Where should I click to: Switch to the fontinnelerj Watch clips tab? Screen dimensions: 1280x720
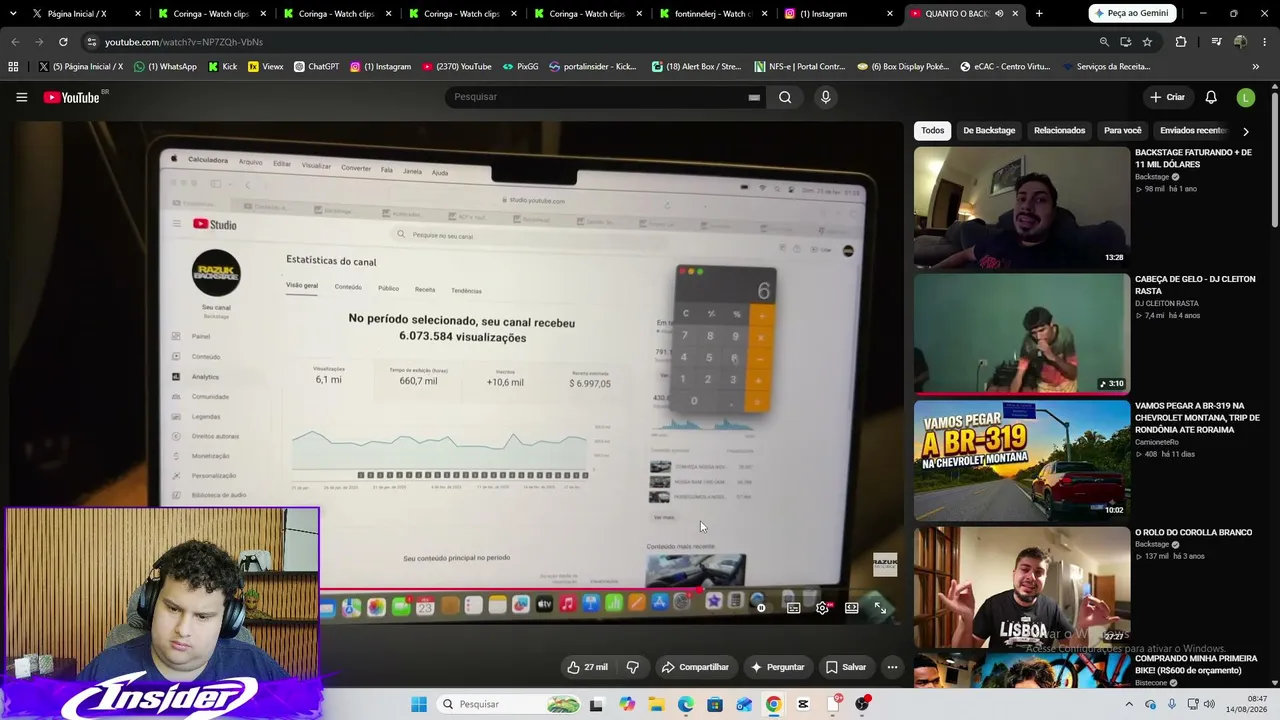click(x=714, y=14)
